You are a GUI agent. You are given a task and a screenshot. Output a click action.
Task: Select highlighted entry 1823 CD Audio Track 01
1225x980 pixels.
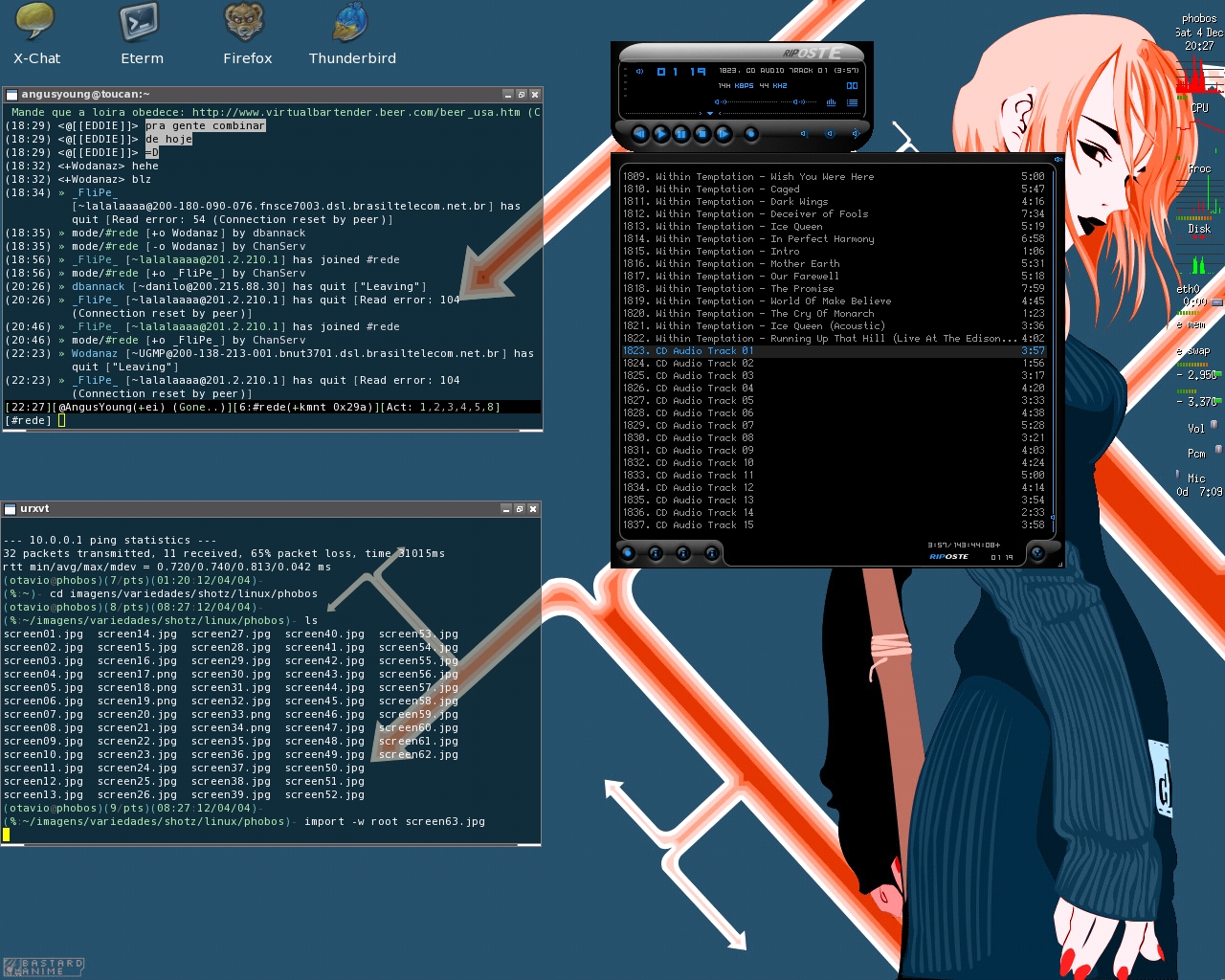(x=834, y=351)
